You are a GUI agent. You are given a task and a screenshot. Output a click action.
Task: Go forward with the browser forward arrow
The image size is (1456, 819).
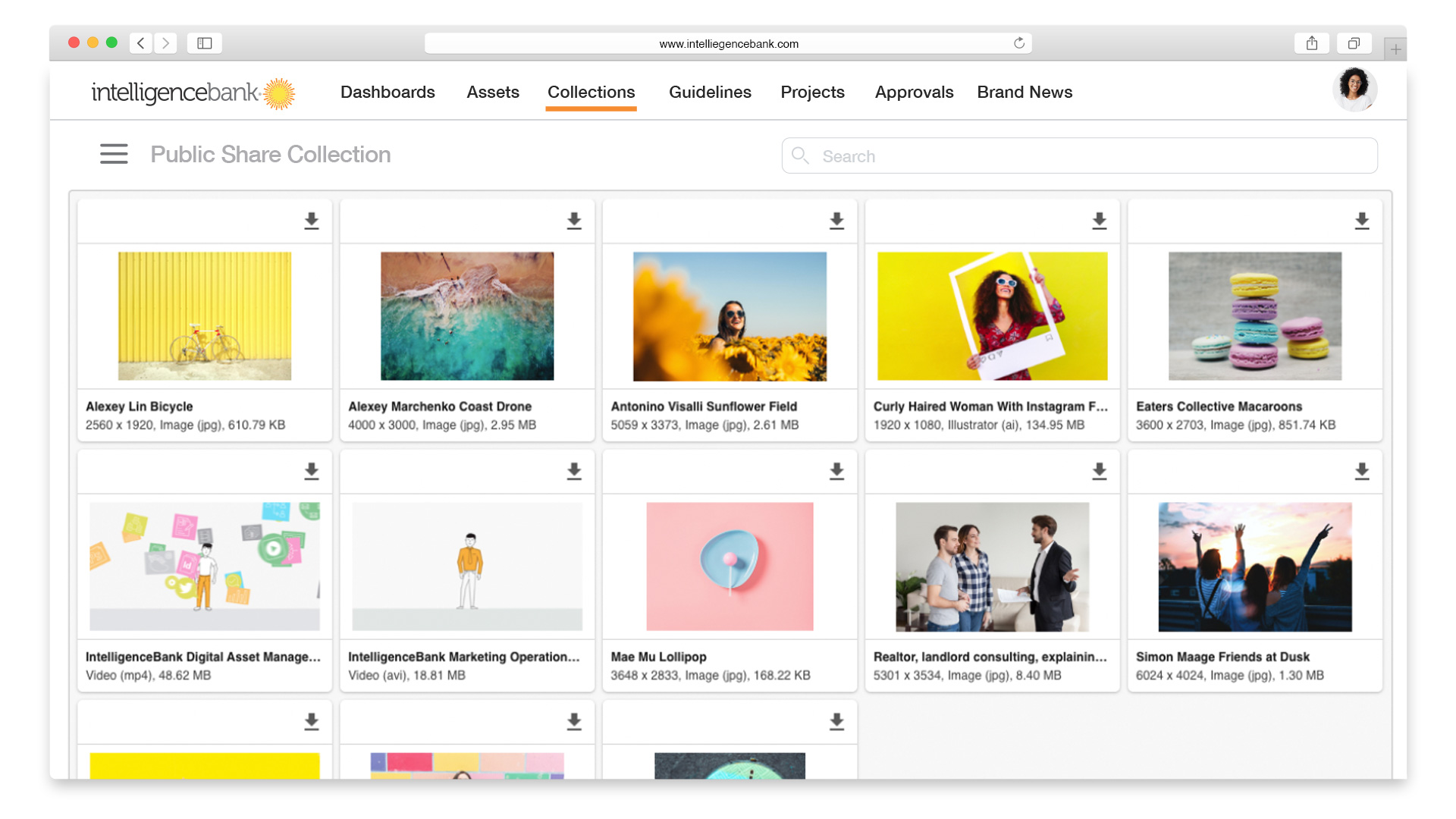click(x=165, y=43)
